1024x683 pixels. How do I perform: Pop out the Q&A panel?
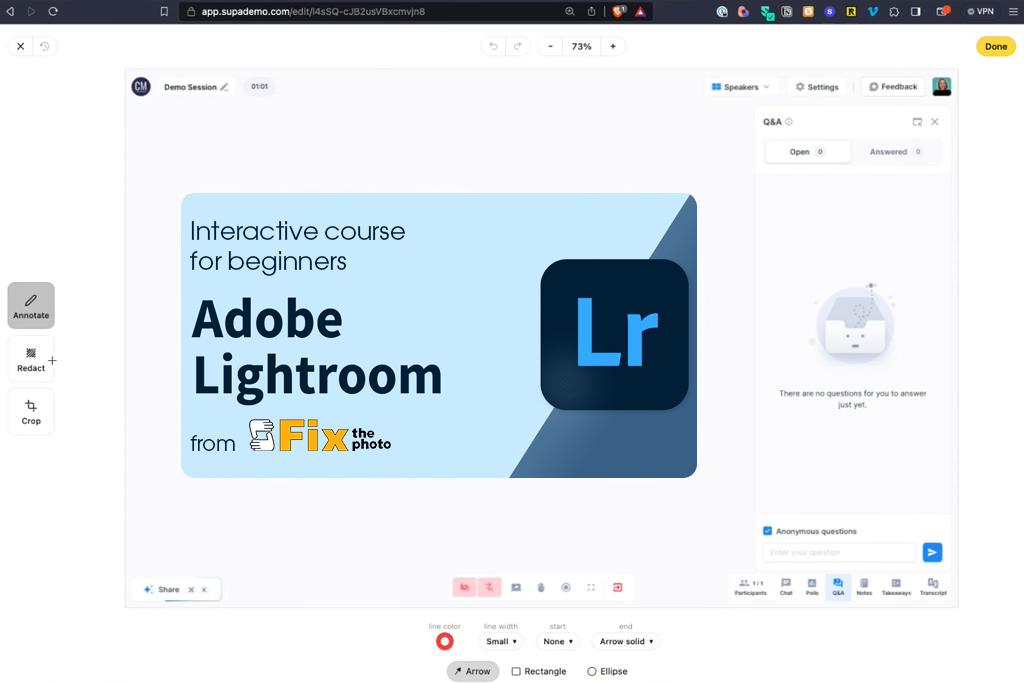pyautogui.click(x=917, y=122)
